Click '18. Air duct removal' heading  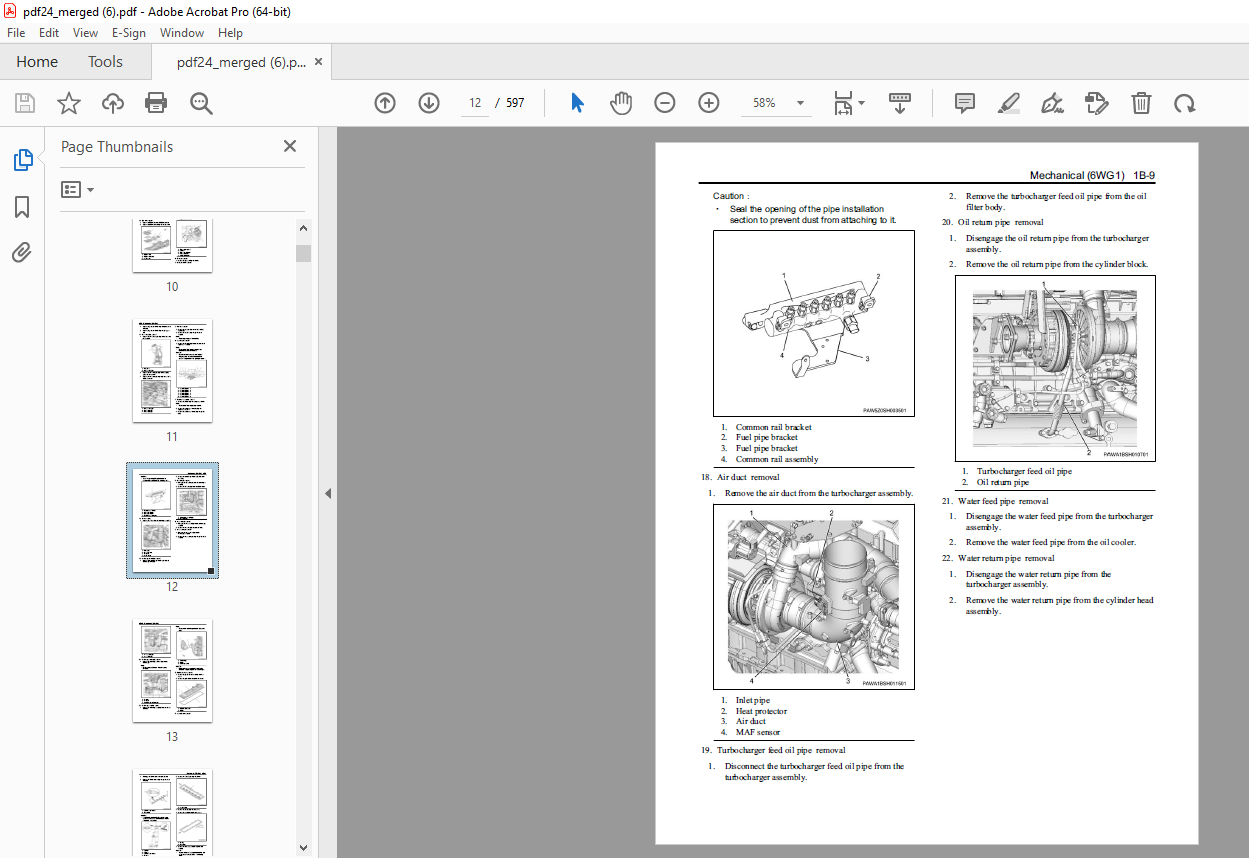[741, 477]
